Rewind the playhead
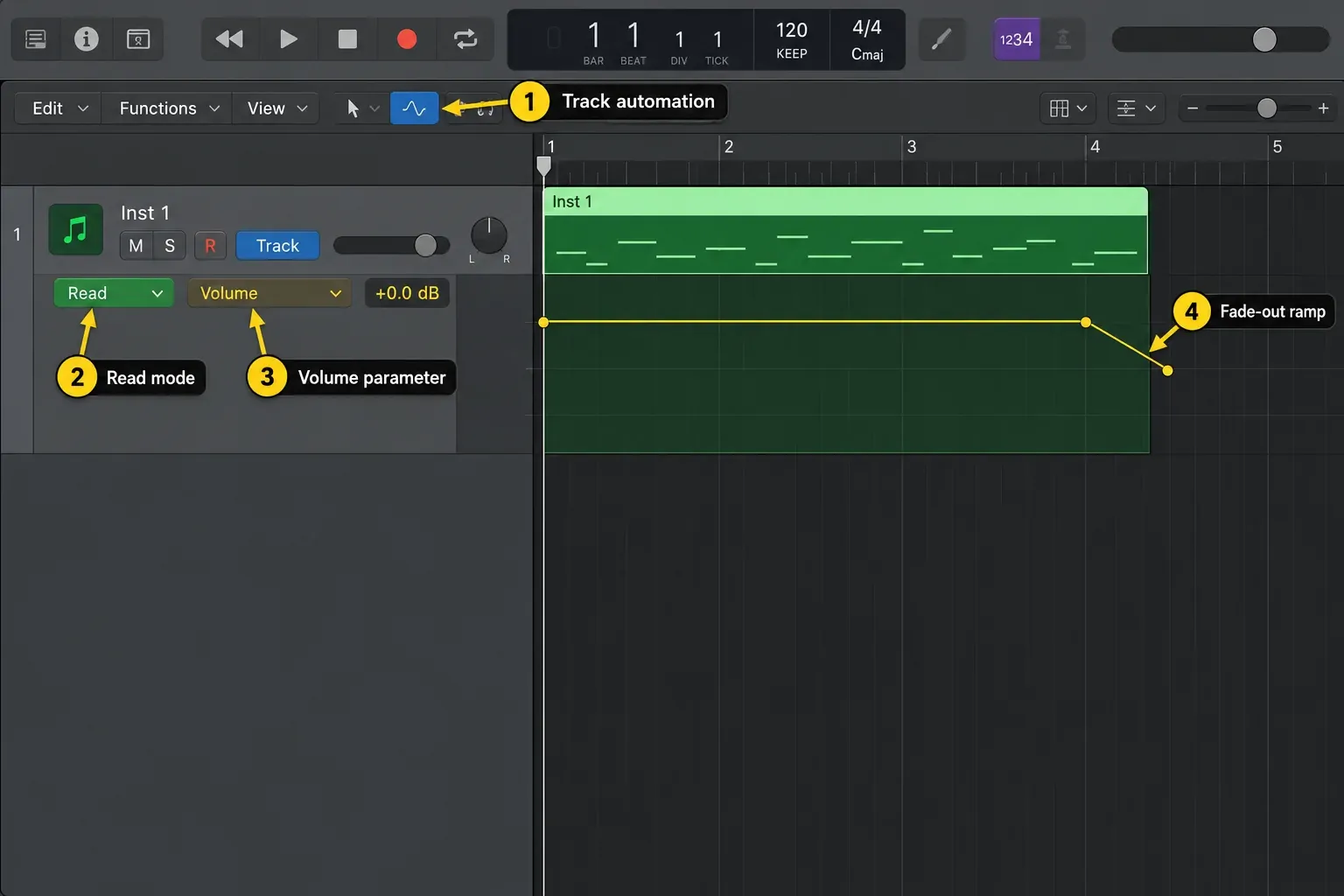1344x896 pixels. coord(229,39)
